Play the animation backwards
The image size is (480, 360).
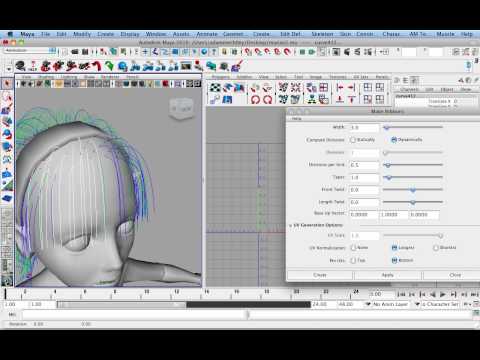(x=433, y=295)
